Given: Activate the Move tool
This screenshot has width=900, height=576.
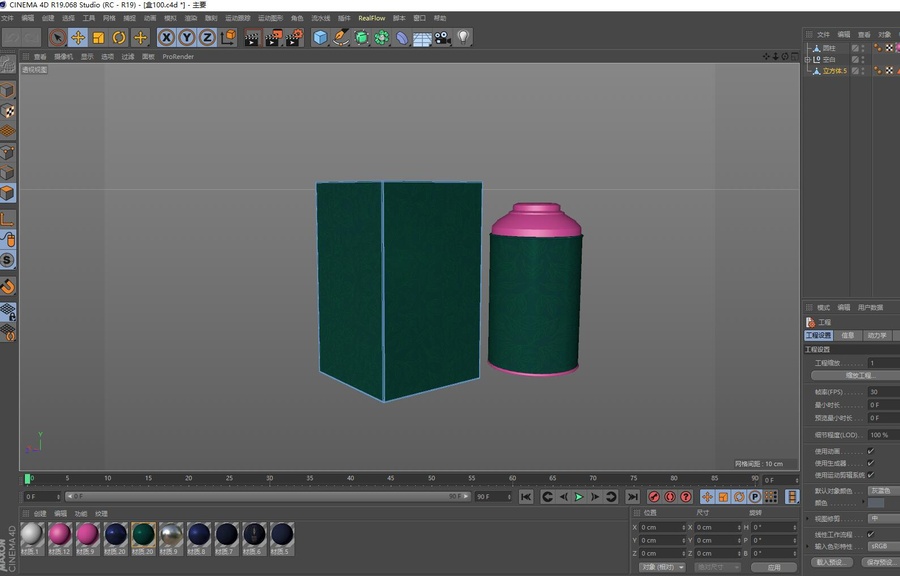Looking at the screenshot, I should click(77, 38).
